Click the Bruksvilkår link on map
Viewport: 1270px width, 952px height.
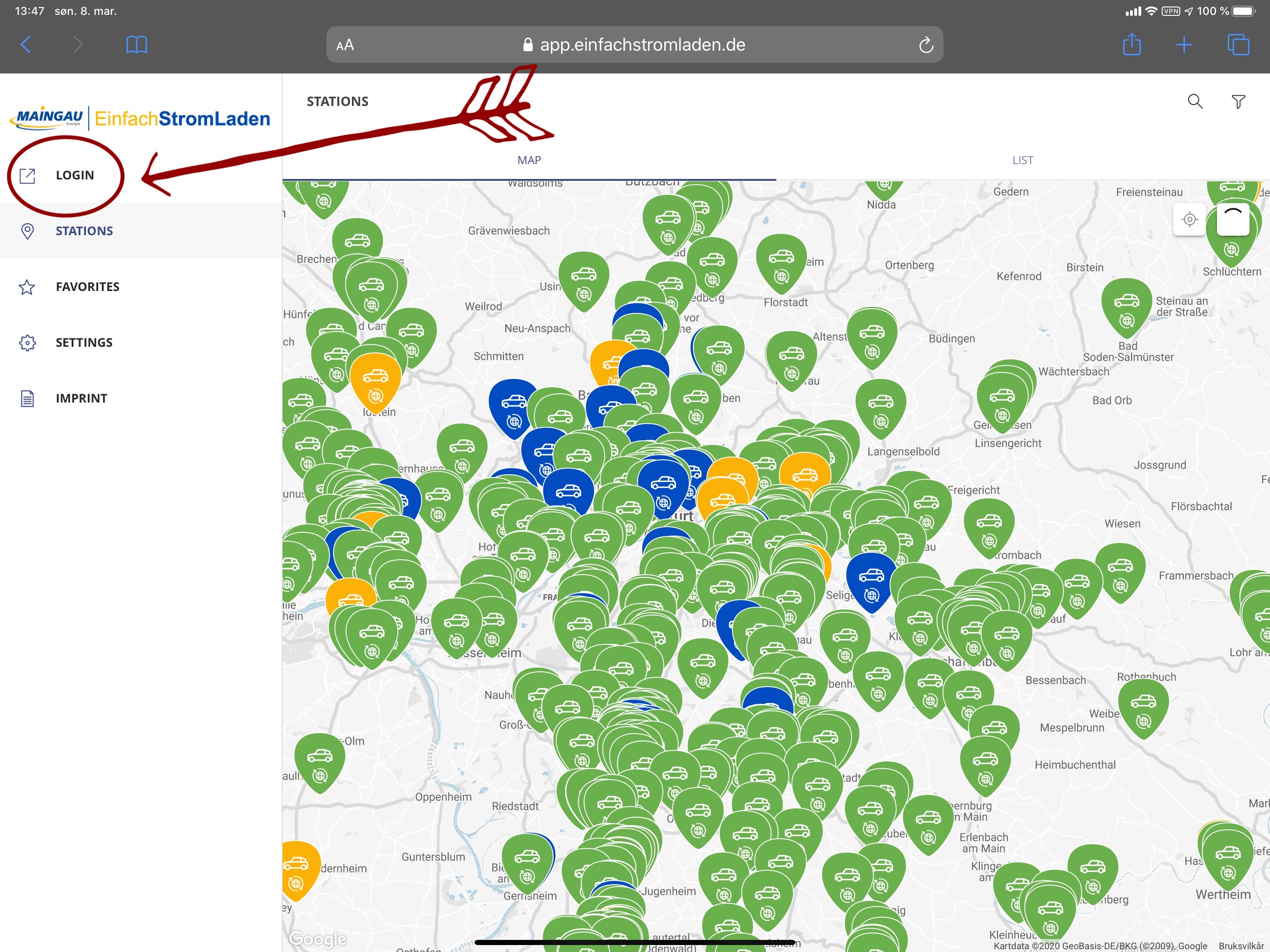click(x=1241, y=945)
